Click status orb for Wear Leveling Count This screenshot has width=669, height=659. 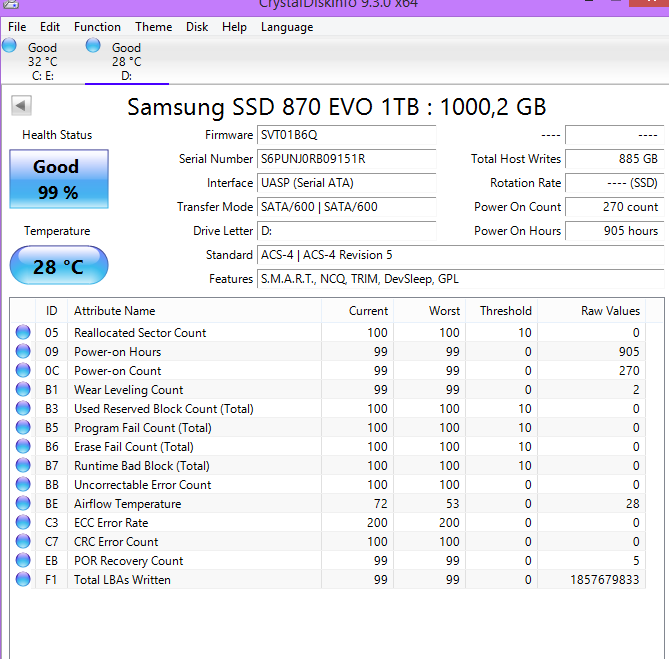pos(23,389)
